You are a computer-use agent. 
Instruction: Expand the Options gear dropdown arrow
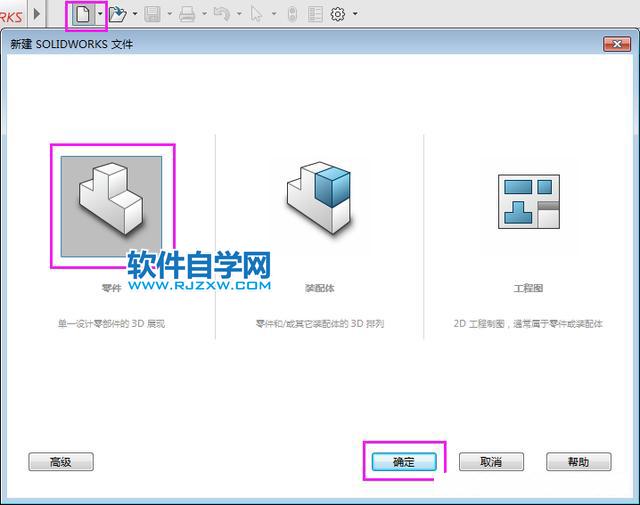tap(355, 14)
